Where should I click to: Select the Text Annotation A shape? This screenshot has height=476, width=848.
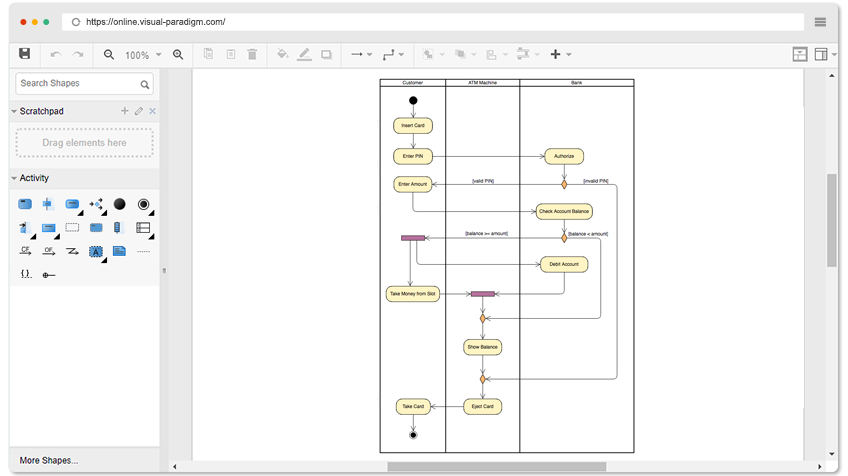pos(96,252)
